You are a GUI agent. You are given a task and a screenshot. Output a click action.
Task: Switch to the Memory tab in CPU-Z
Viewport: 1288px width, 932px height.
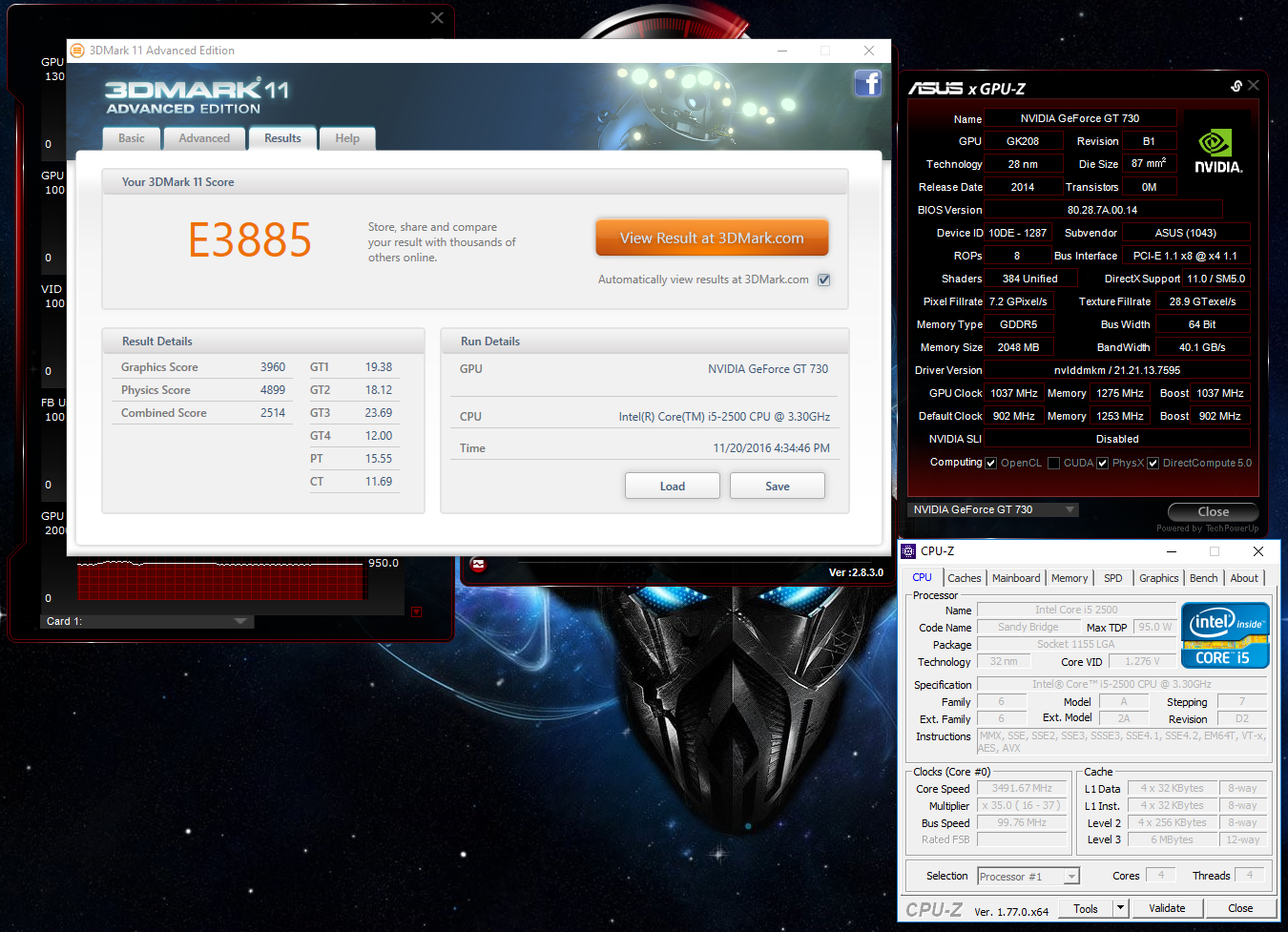1070,578
